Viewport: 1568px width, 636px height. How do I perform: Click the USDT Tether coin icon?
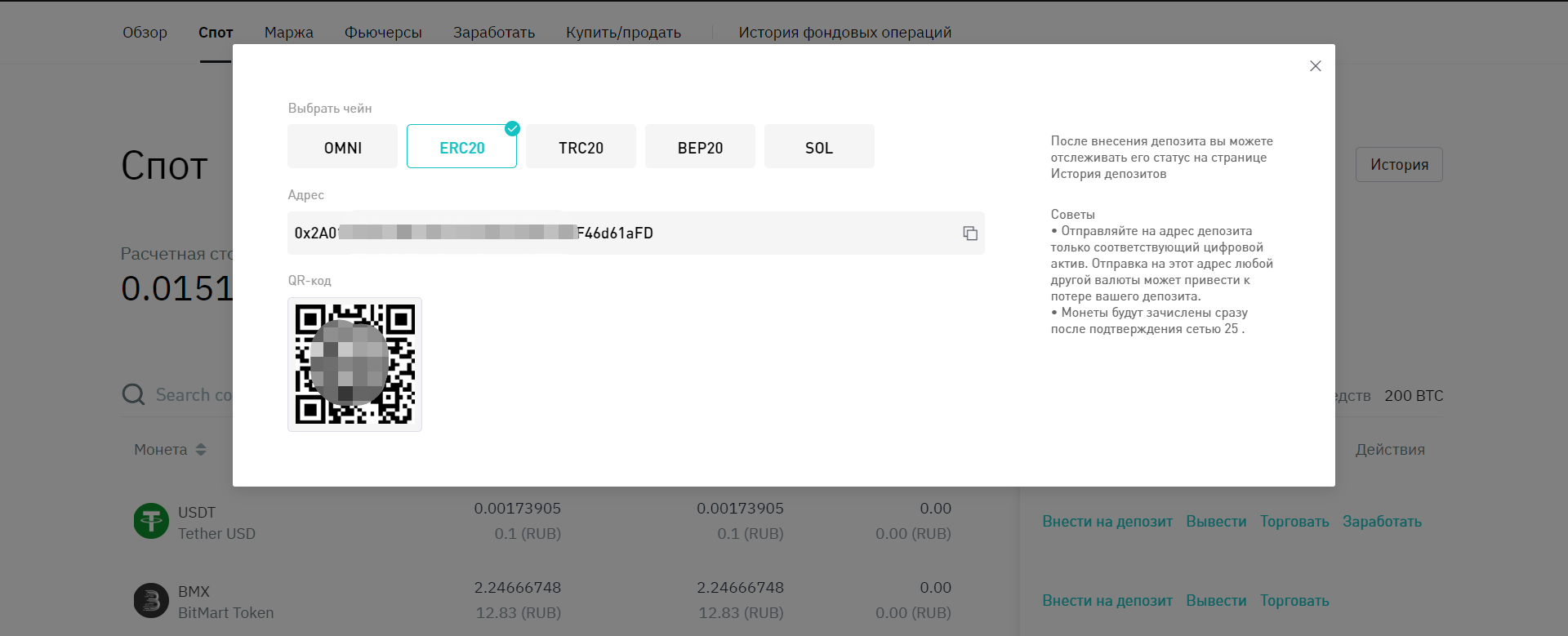coord(151,521)
